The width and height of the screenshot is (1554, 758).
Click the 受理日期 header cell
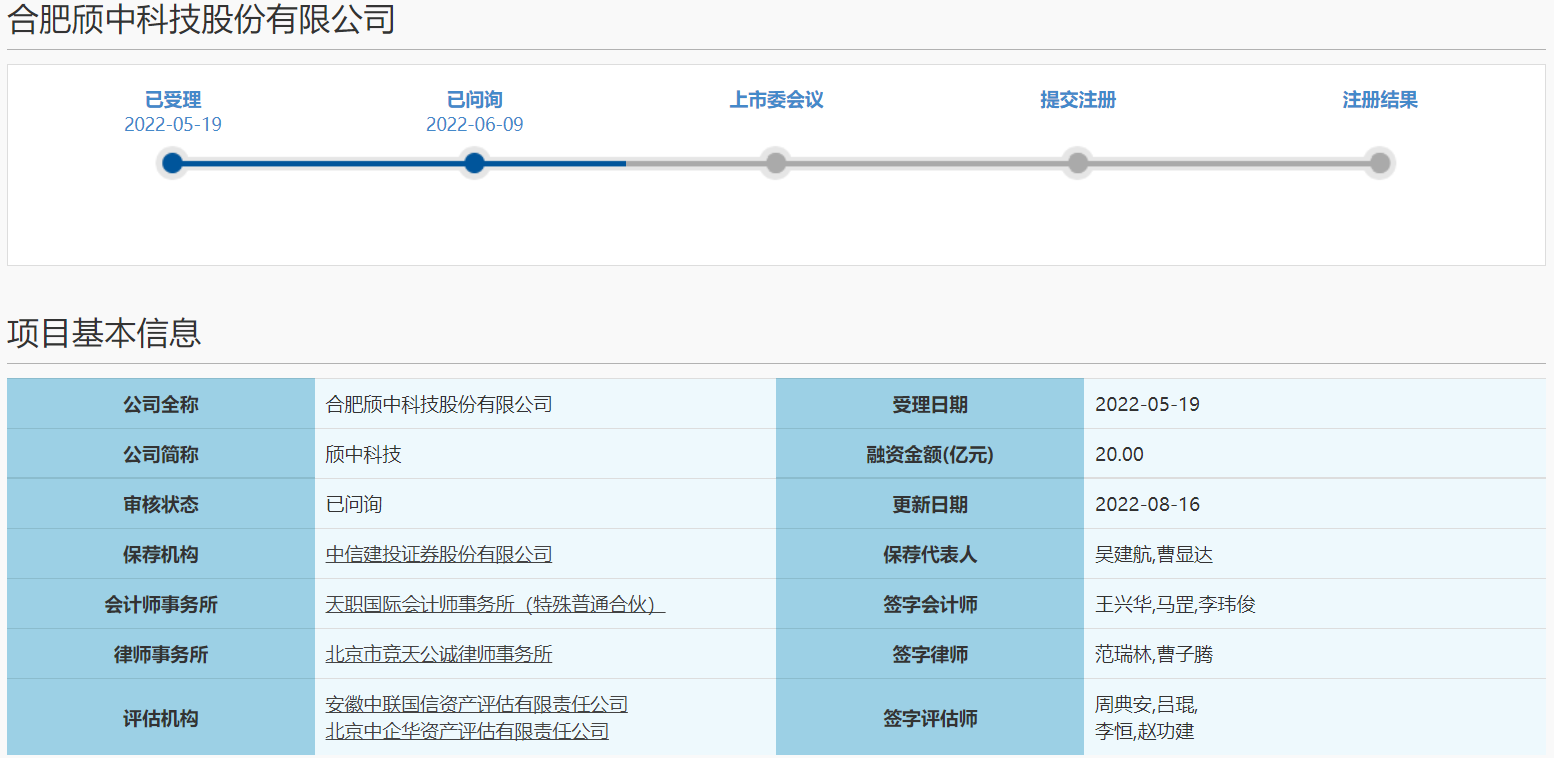point(930,404)
